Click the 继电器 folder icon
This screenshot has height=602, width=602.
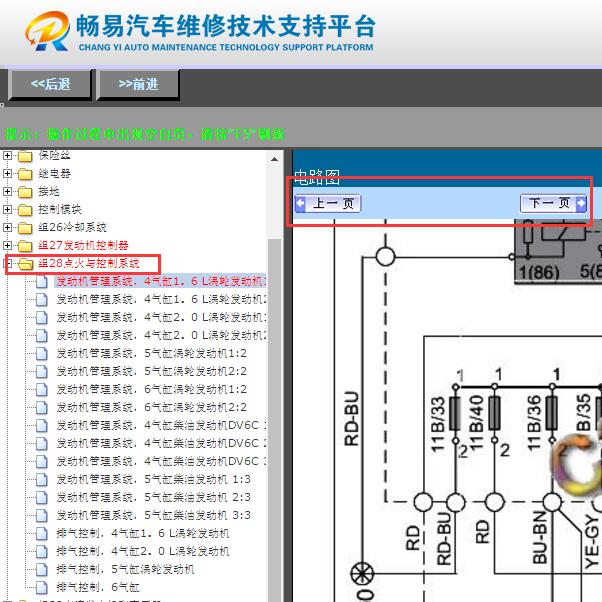(x=25, y=174)
